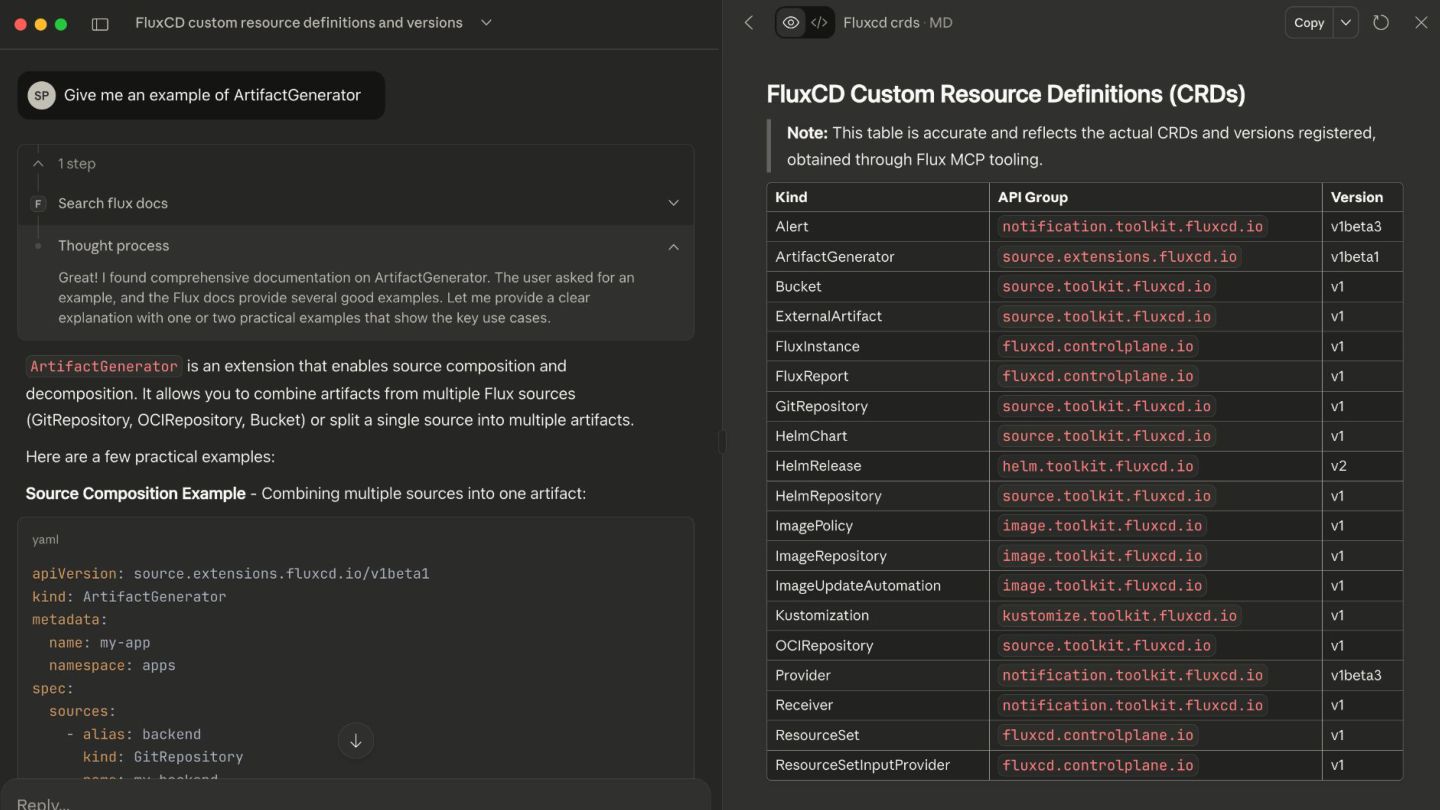Screen dimensions: 1440x810
Task: Switch to preview eye view
Action: pyautogui.click(x=791, y=23)
